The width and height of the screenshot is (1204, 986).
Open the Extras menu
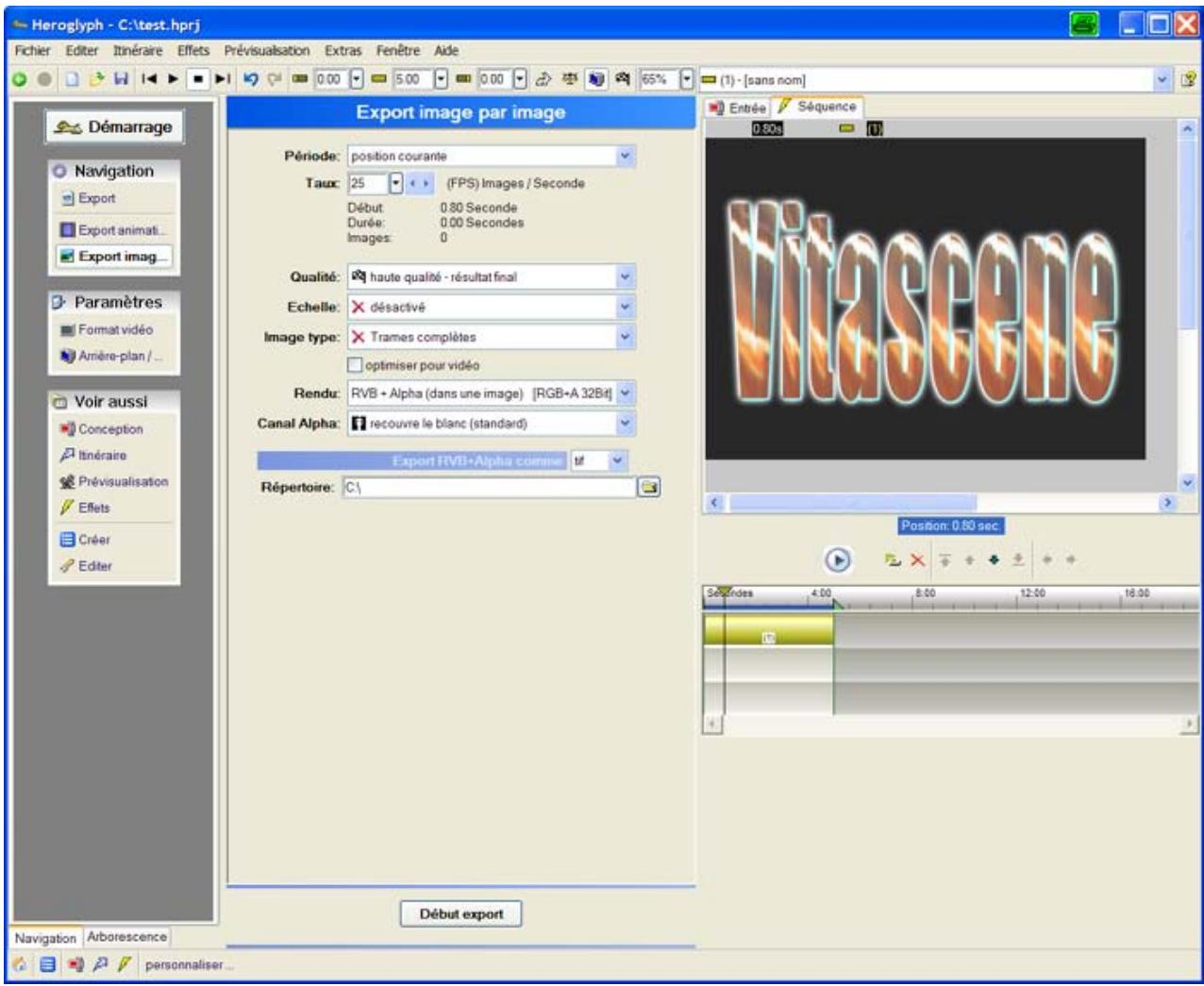tap(343, 51)
